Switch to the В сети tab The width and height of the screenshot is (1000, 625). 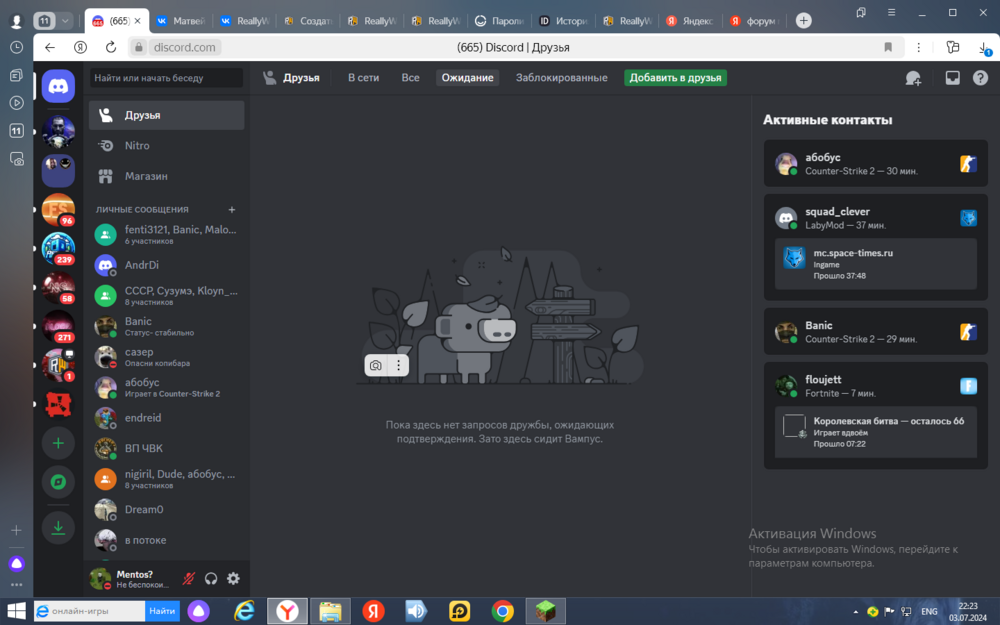pyautogui.click(x=364, y=78)
